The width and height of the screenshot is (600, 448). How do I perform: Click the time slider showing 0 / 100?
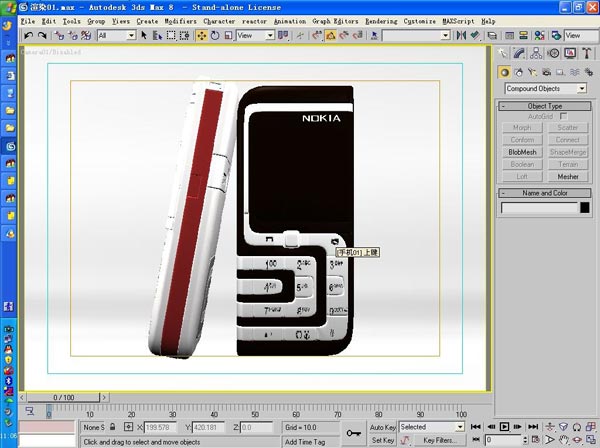tap(64, 397)
